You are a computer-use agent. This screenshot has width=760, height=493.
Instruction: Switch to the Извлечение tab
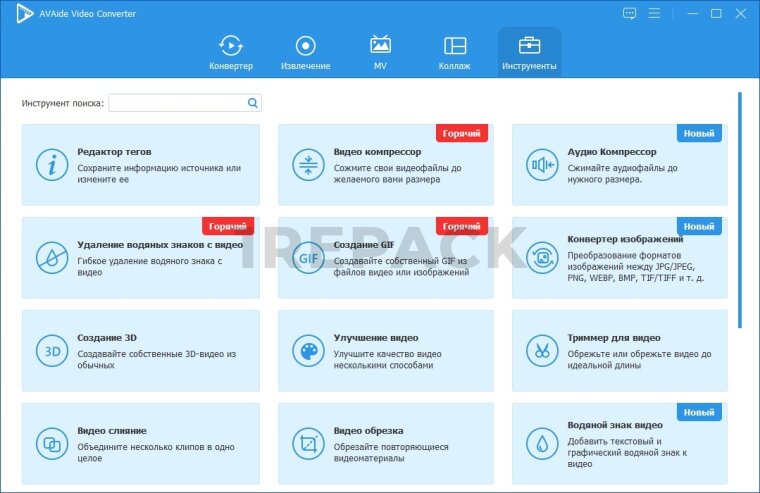tap(306, 52)
